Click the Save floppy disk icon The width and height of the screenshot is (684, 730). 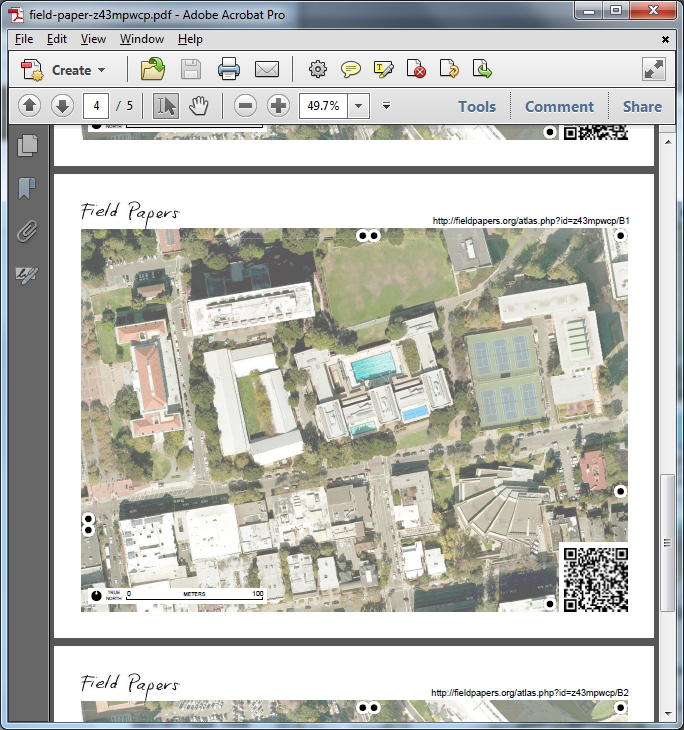pyautogui.click(x=191, y=69)
